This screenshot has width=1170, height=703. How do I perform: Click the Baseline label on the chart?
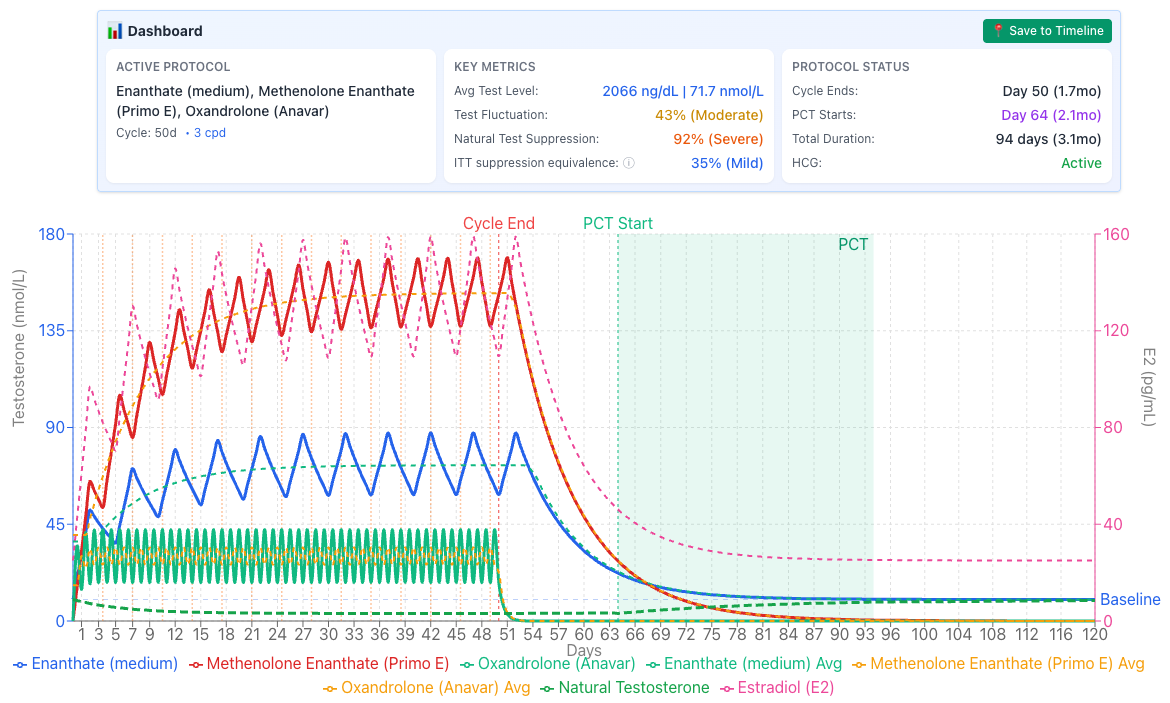click(x=1130, y=599)
